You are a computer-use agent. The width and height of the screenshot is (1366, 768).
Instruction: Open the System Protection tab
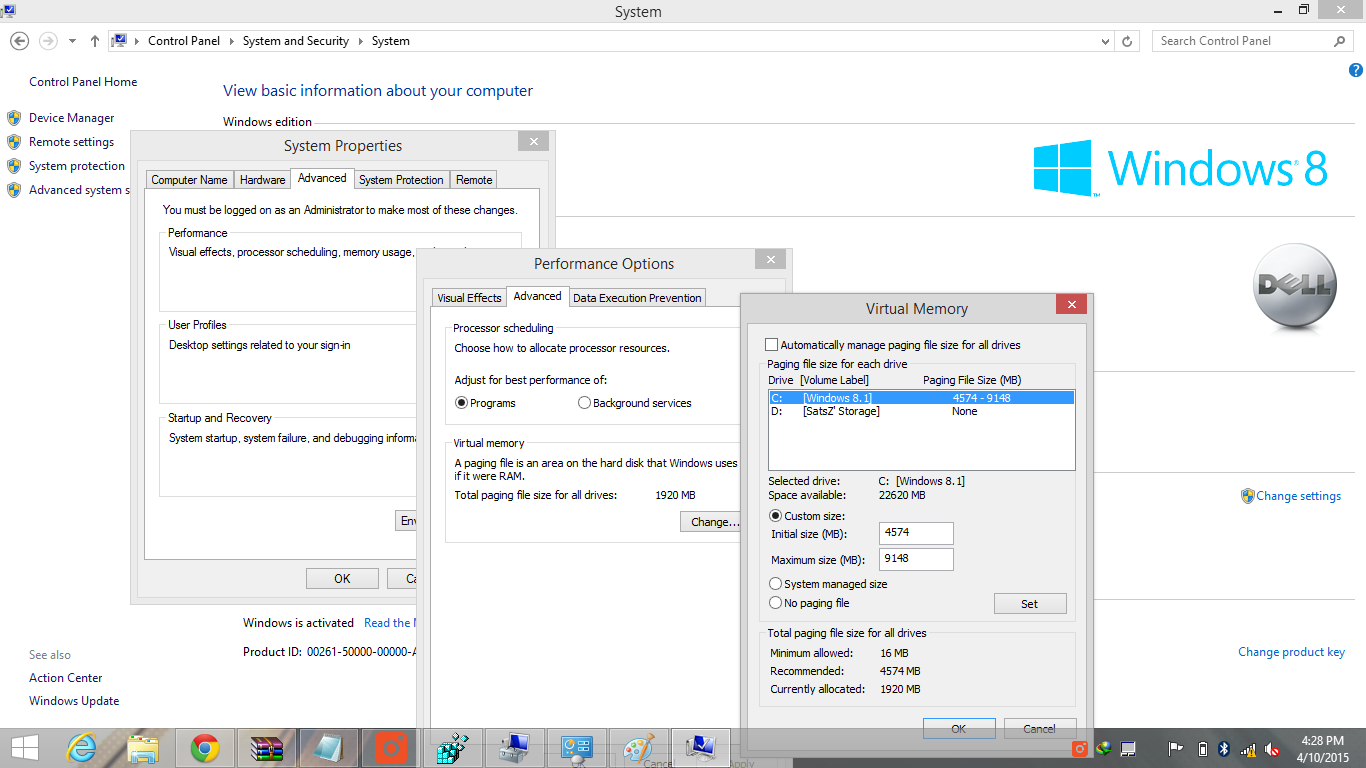click(401, 180)
